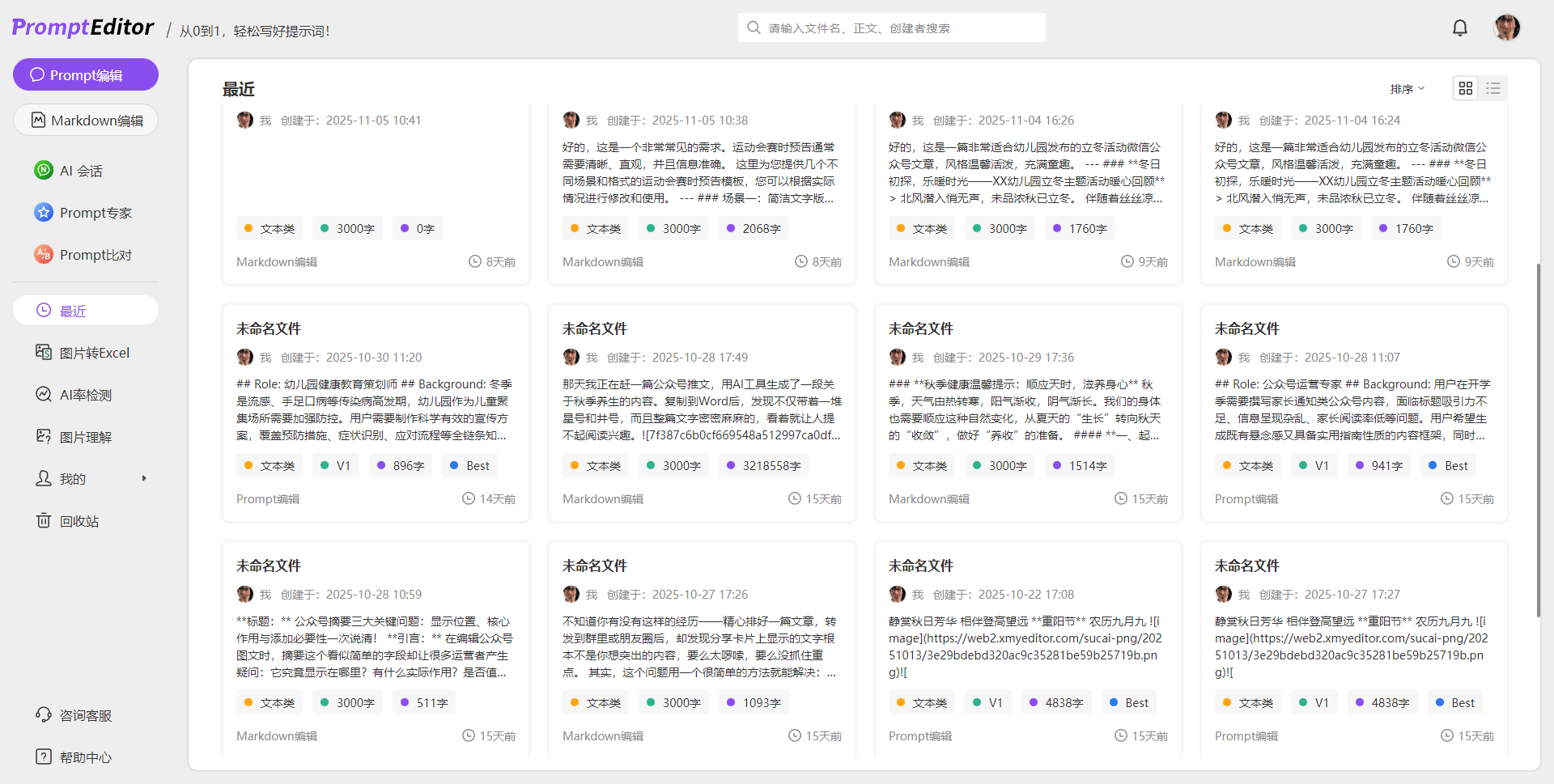Open the 回收站 recycle bin

pos(79,521)
